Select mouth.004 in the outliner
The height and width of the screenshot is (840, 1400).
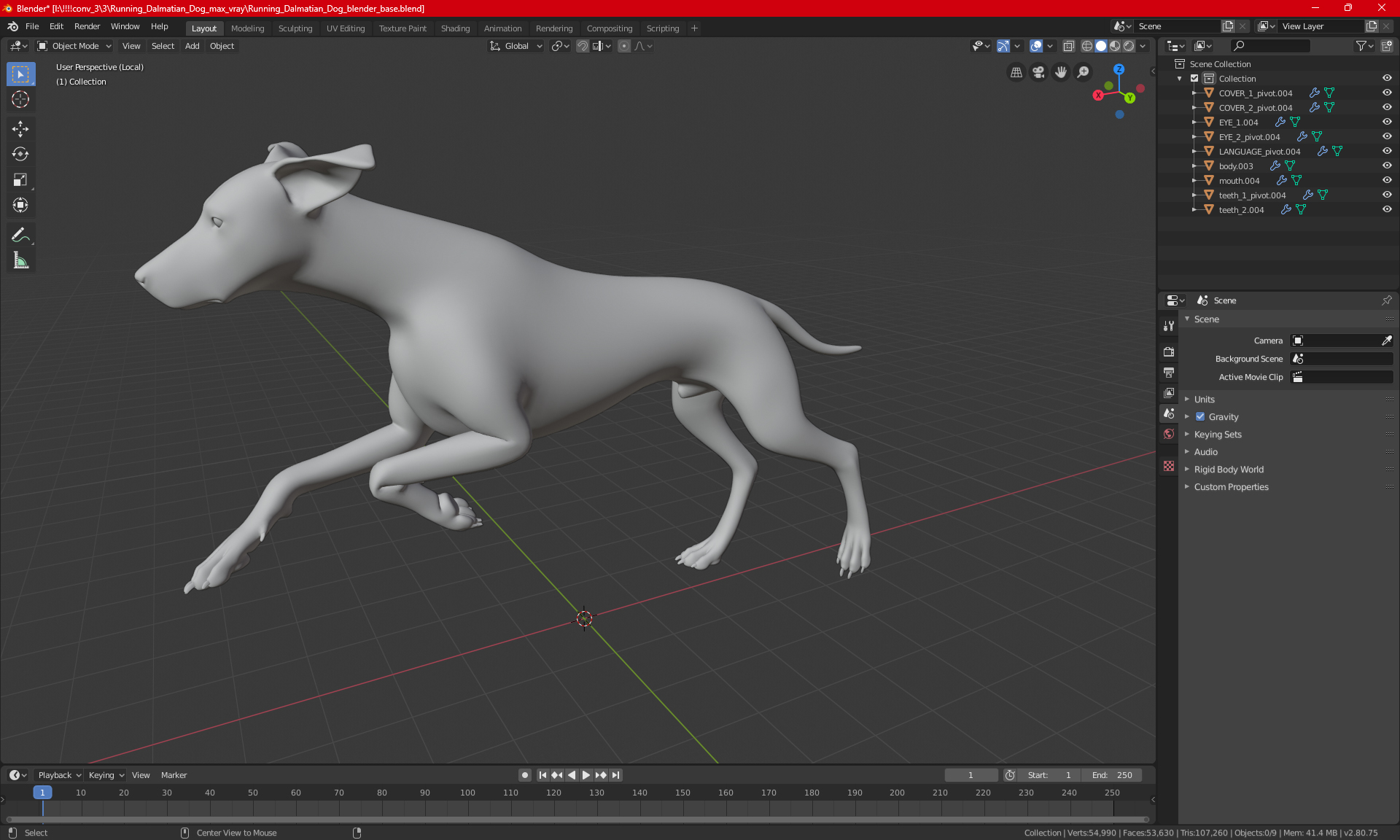1239,181
